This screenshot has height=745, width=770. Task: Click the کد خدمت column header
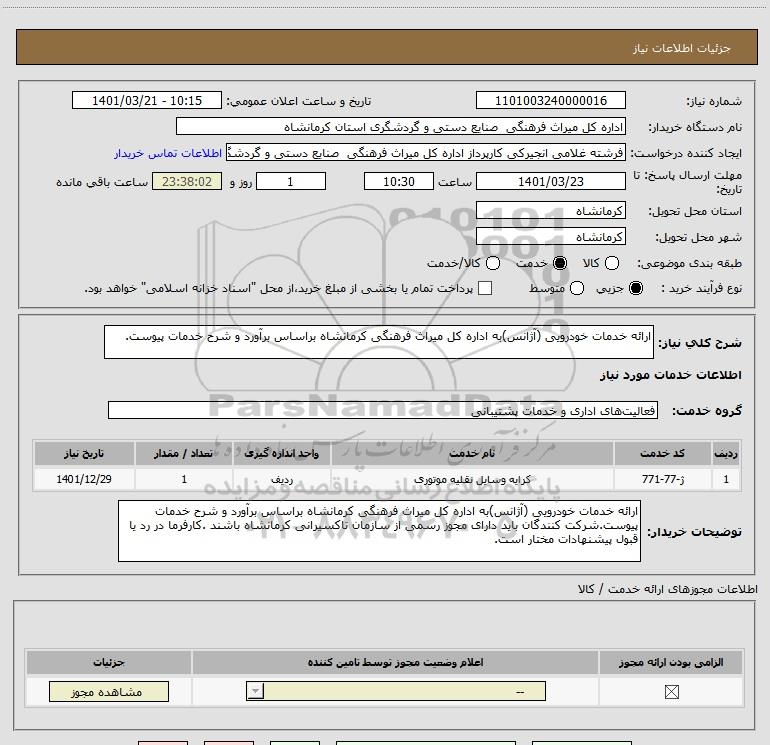[x=662, y=453]
